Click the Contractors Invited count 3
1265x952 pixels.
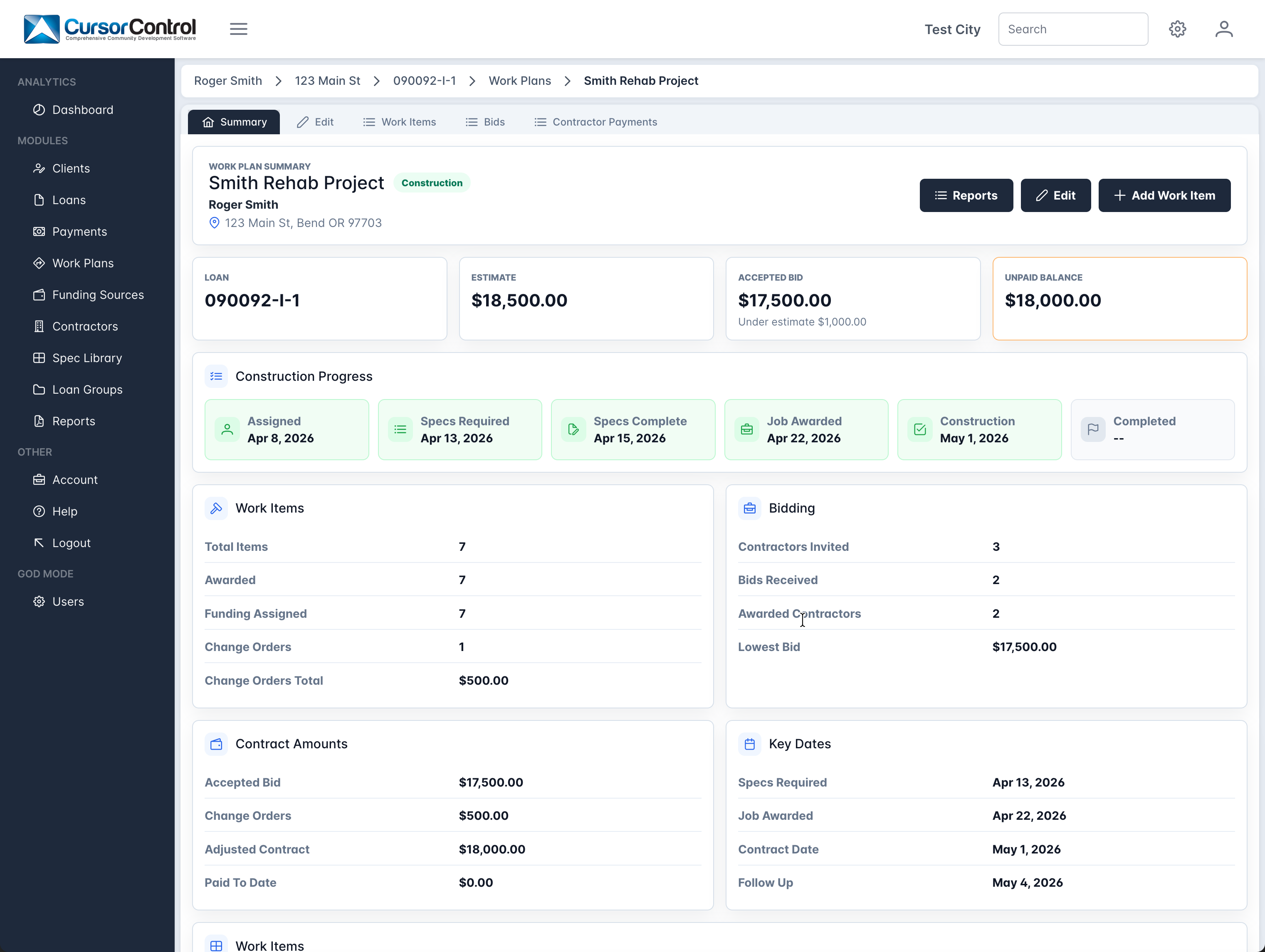(x=996, y=547)
